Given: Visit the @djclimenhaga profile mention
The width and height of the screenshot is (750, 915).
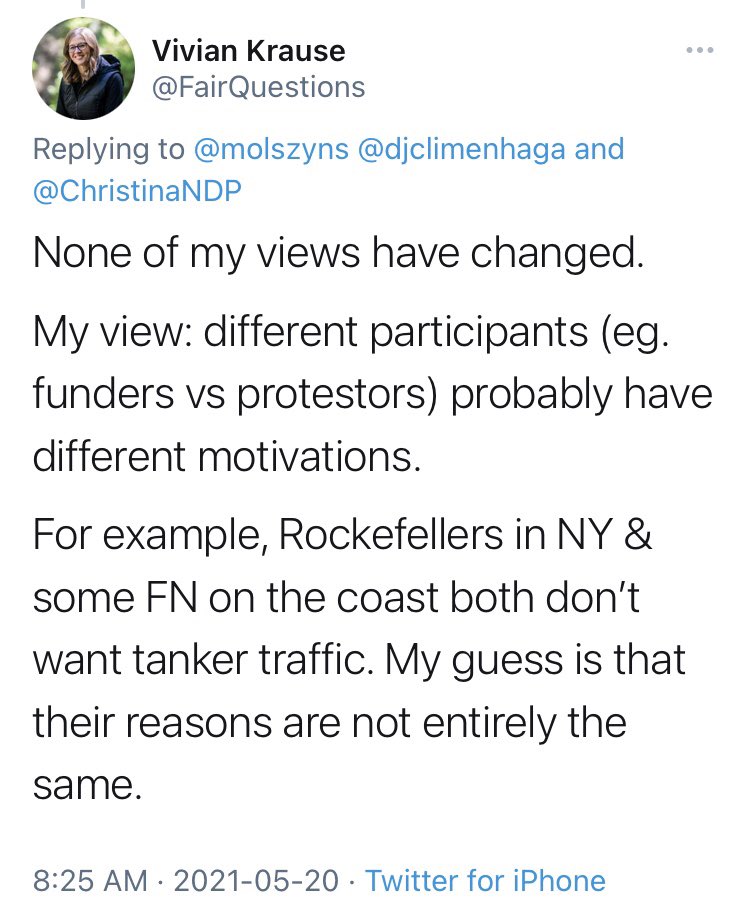Looking at the screenshot, I should click(x=461, y=149).
